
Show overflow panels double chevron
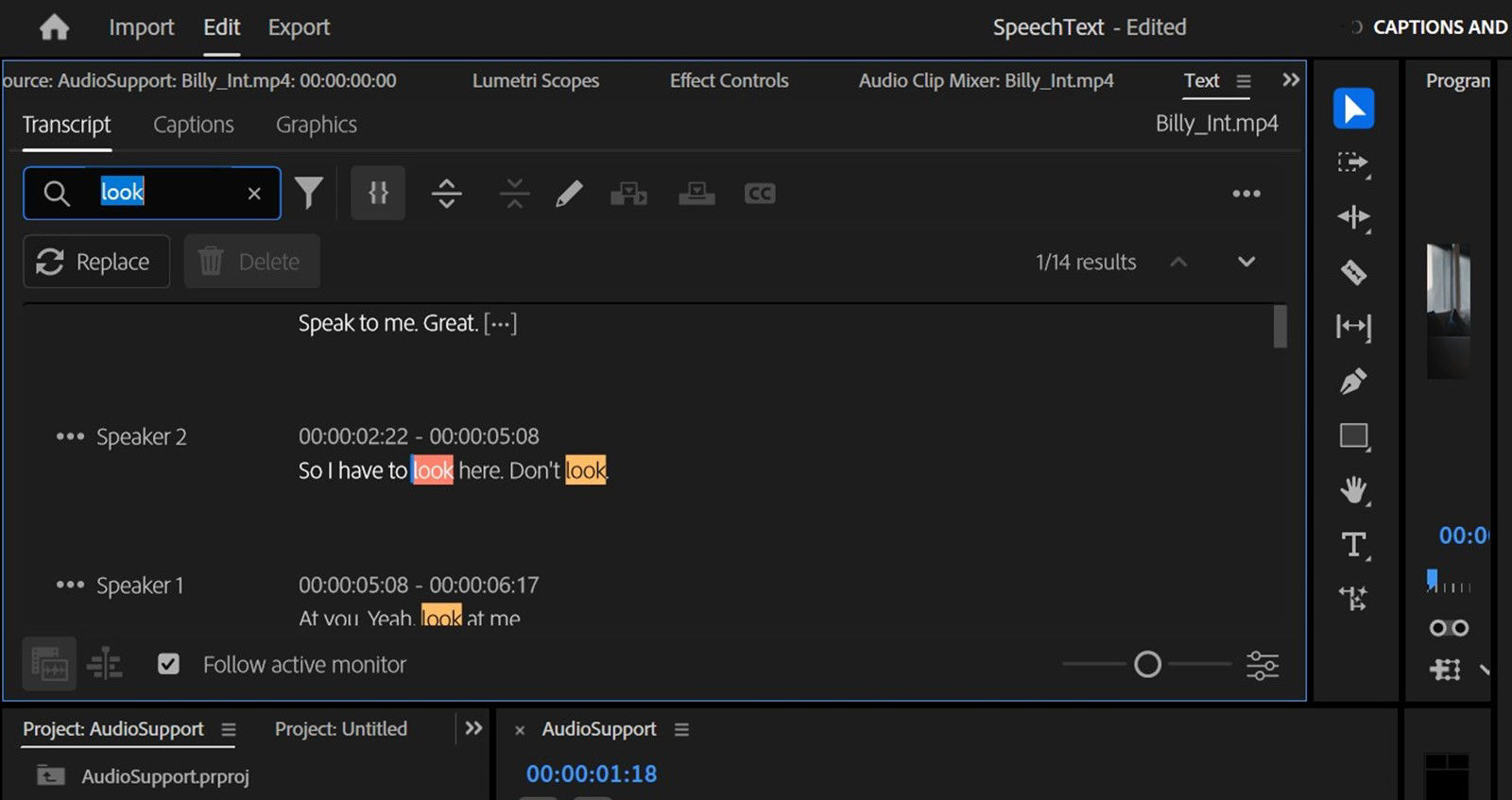pyautogui.click(x=1291, y=80)
